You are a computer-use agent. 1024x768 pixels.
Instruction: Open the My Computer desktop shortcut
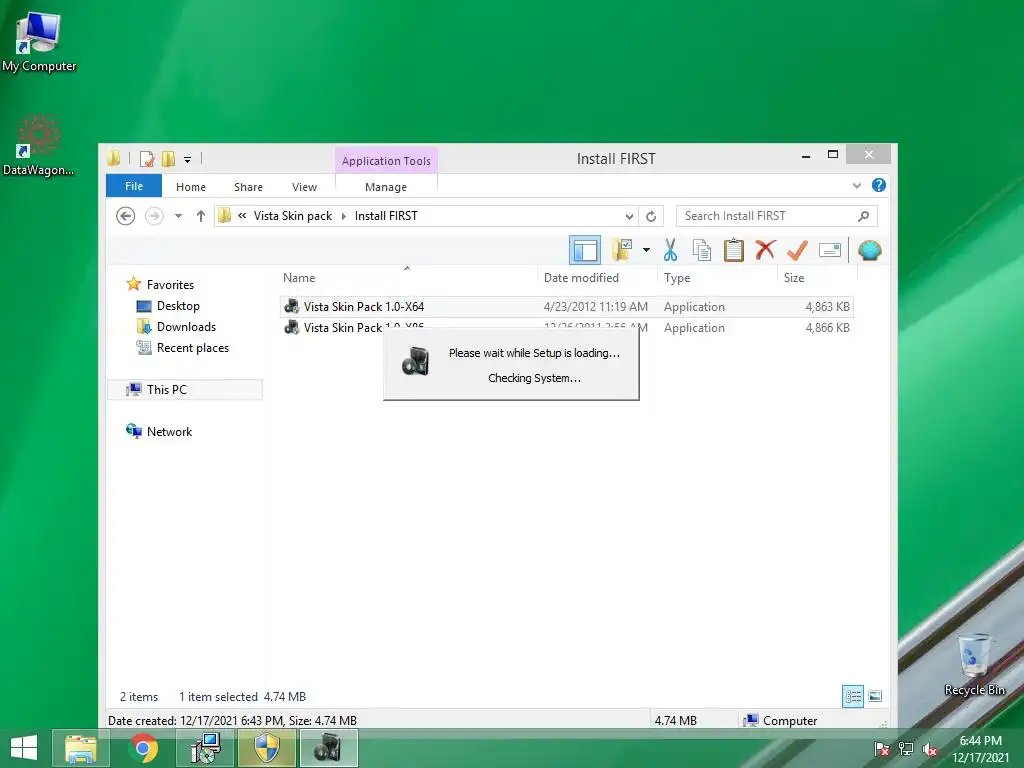pos(39,42)
